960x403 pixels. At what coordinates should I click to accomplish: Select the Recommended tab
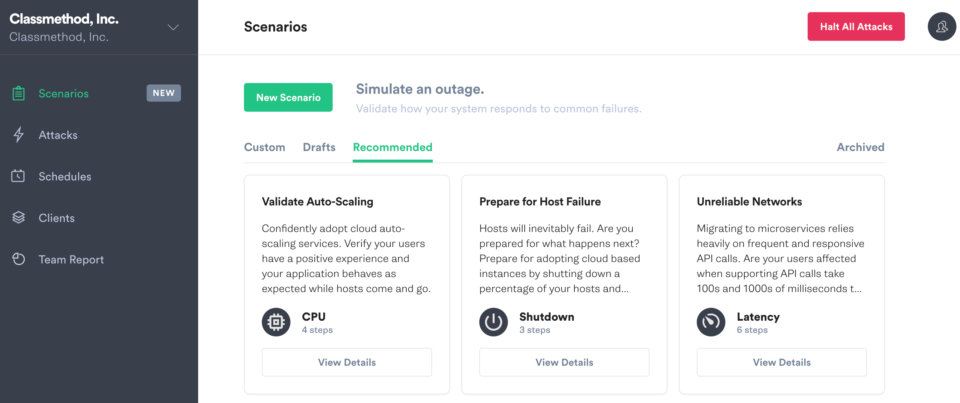coord(392,147)
